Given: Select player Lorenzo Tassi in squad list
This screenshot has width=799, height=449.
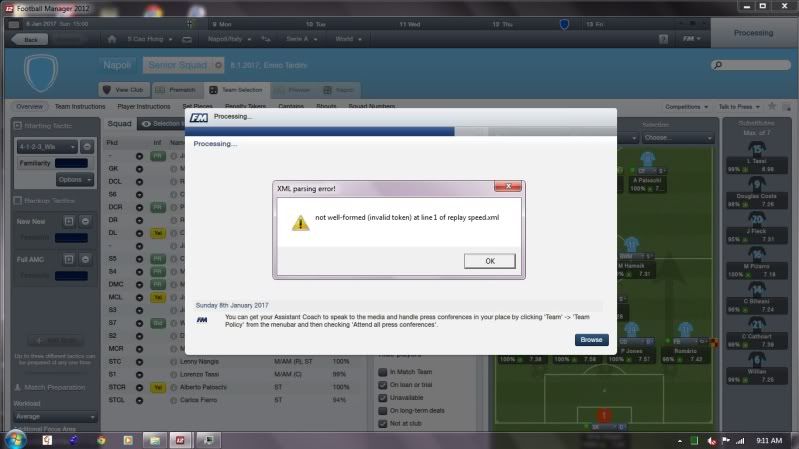Looking at the screenshot, I should [199, 374].
